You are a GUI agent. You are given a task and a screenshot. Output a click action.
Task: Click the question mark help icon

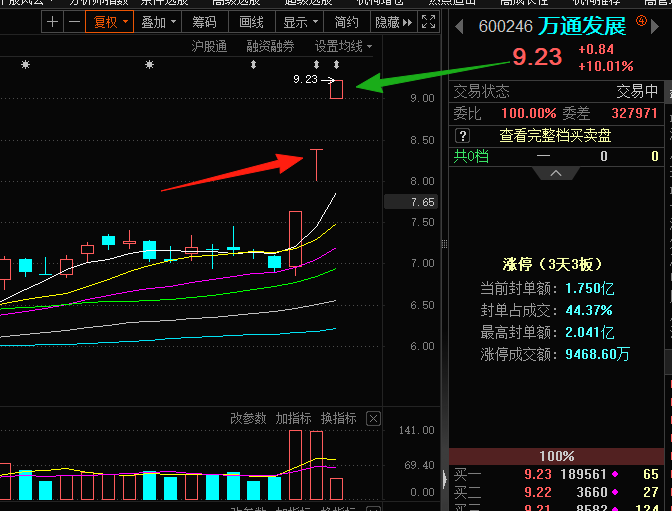[x=462, y=136]
